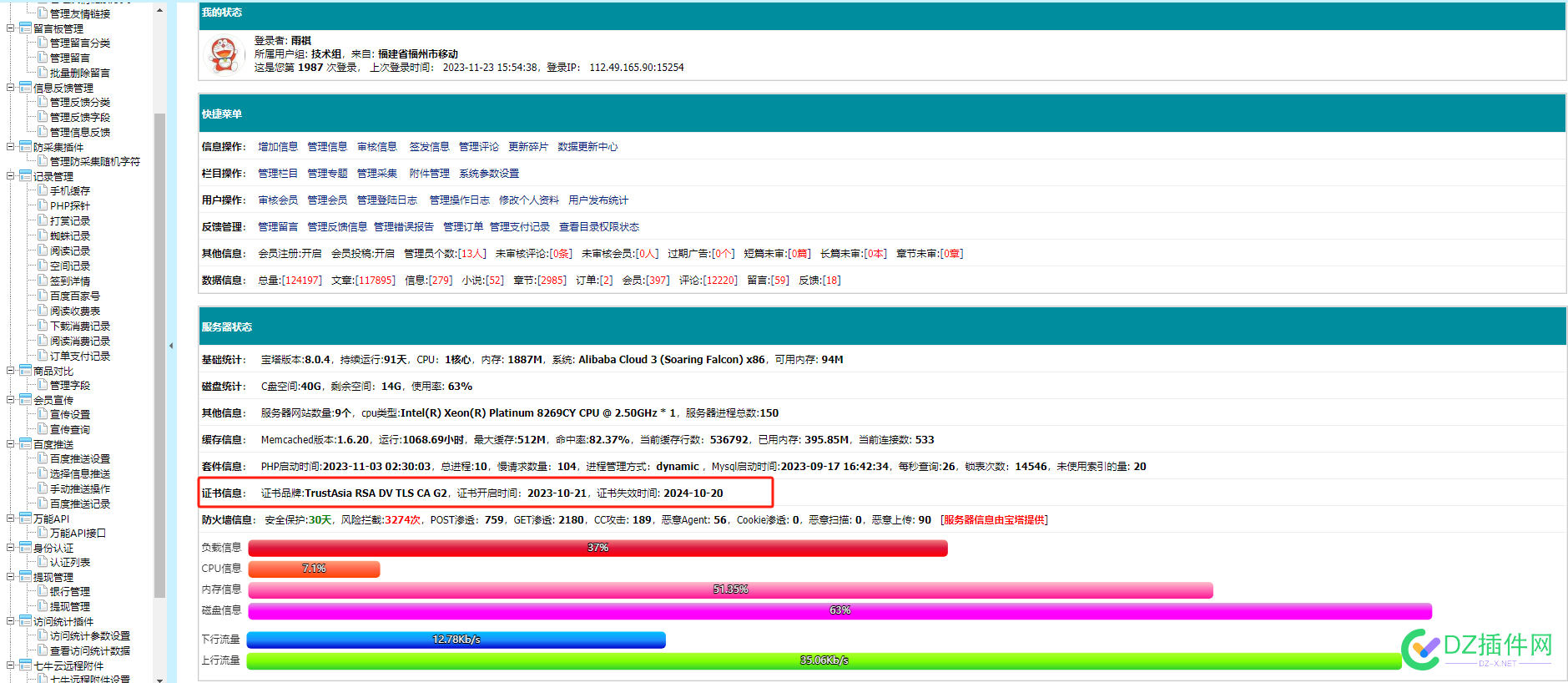Collapse the 会员宣传 tree node
This screenshot has height=683, width=1568.
[11, 400]
